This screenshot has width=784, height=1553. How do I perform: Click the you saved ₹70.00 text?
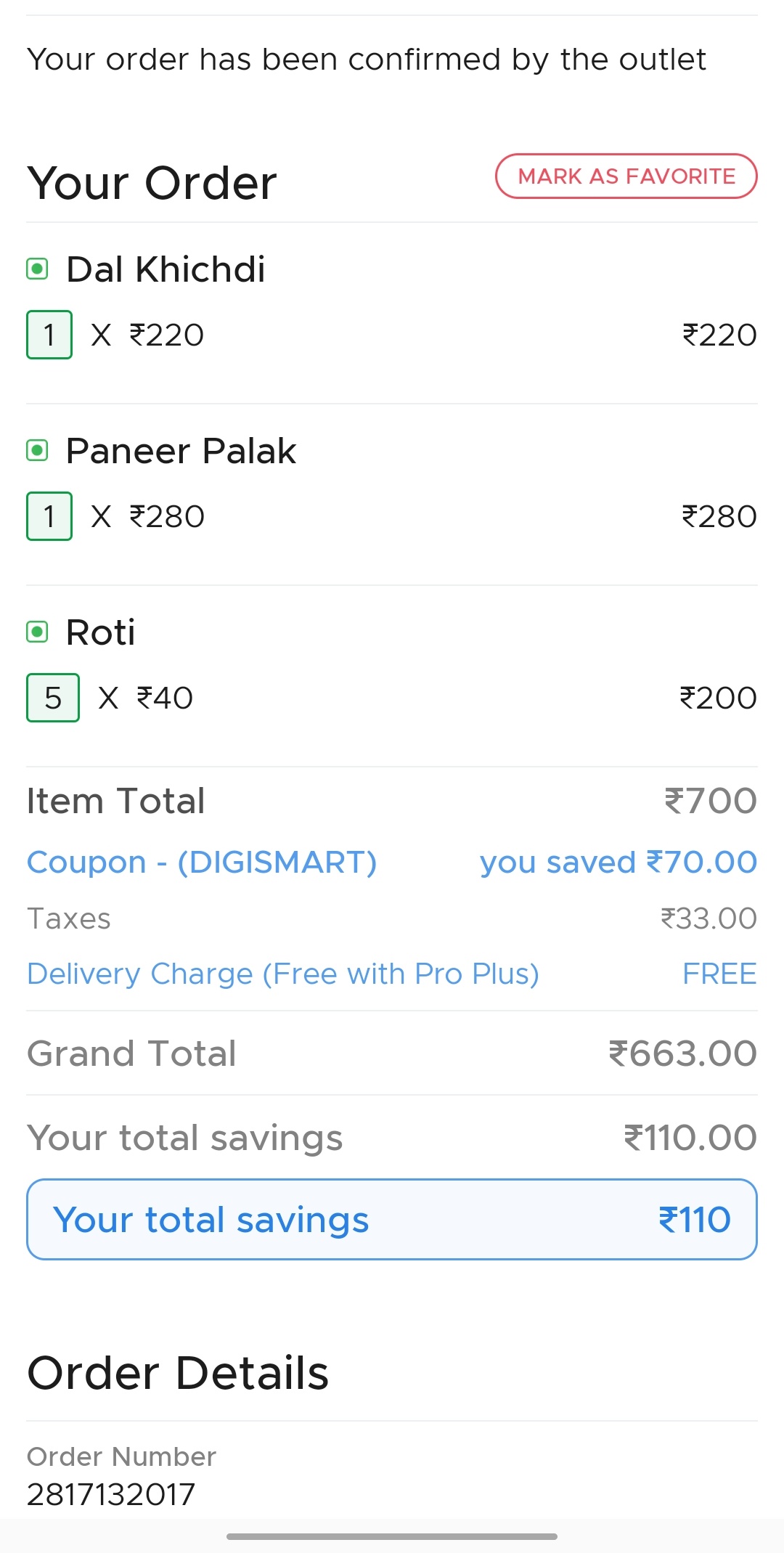pyautogui.click(x=618, y=863)
